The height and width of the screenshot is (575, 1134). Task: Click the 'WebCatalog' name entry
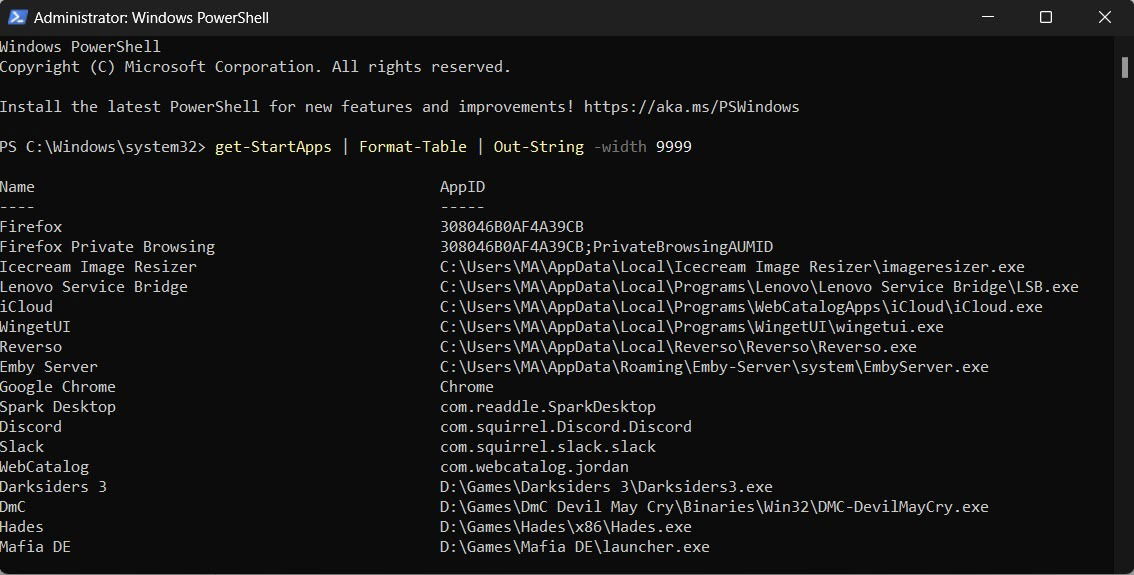click(x=45, y=467)
